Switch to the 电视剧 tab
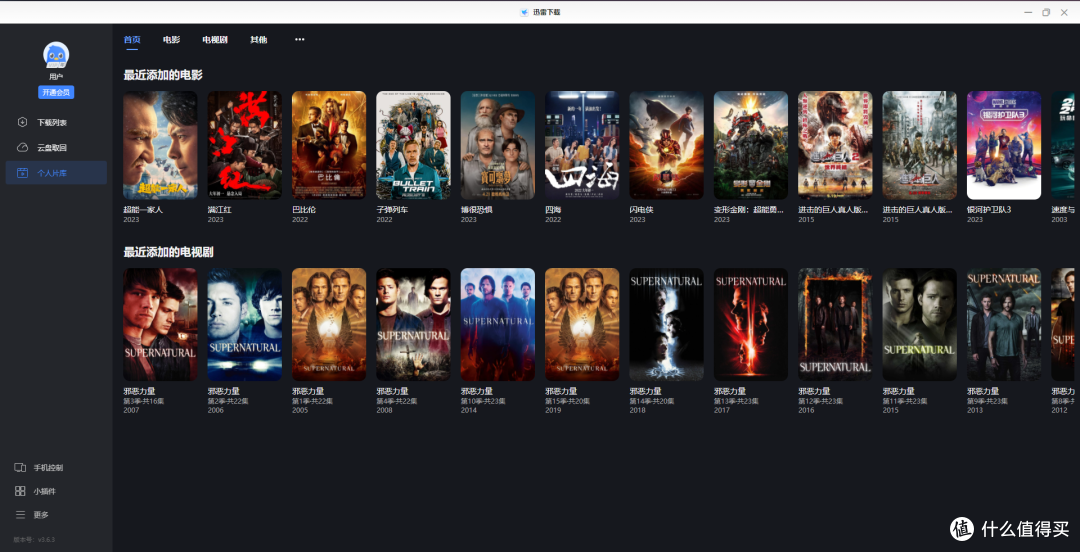The width and height of the screenshot is (1080, 552). coord(215,40)
